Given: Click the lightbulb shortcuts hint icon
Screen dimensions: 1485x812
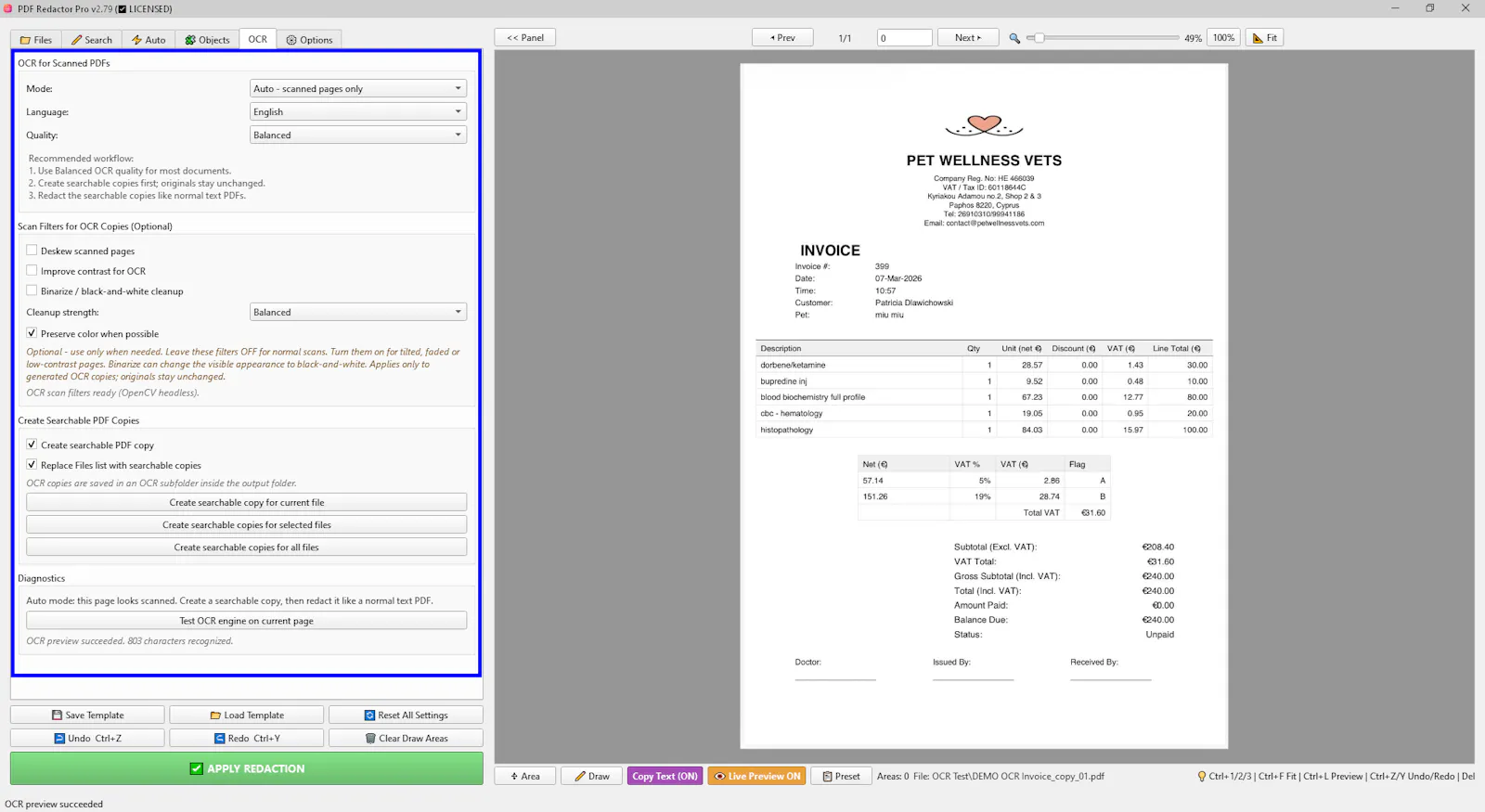Looking at the screenshot, I should click(1202, 777).
